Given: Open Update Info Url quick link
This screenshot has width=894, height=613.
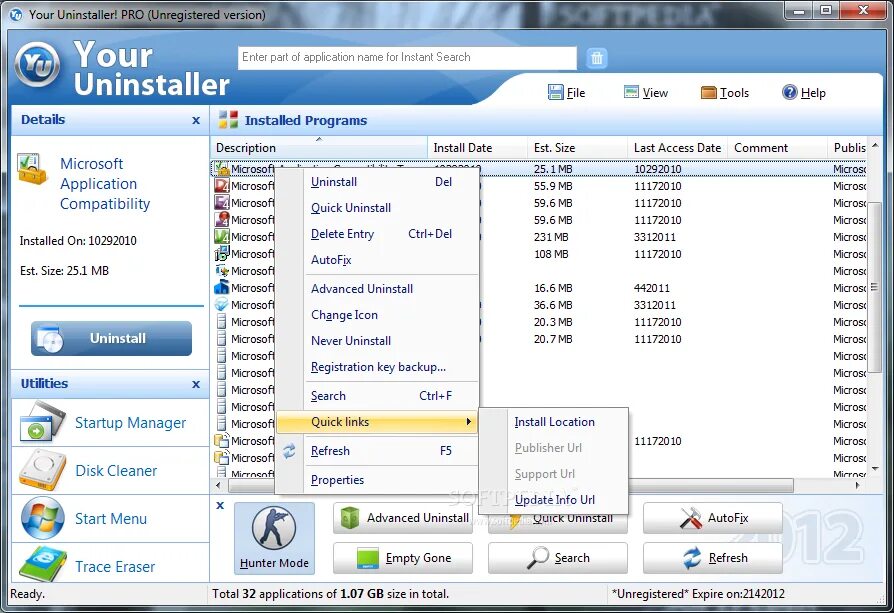Looking at the screenshot, I should [x=554, y=500].
